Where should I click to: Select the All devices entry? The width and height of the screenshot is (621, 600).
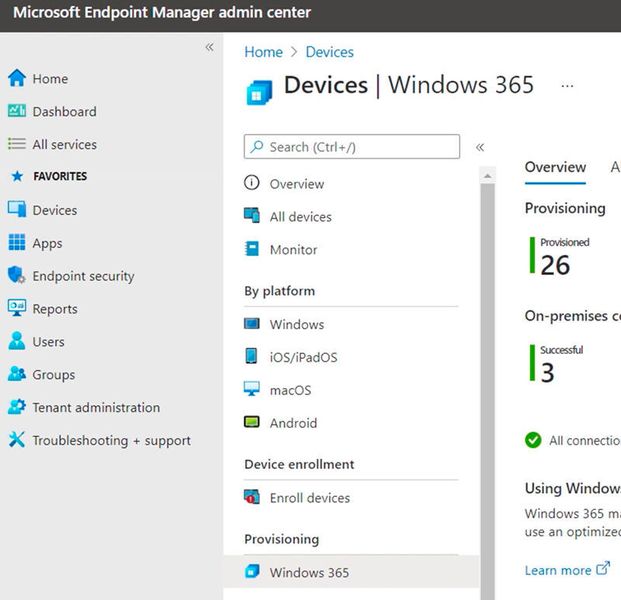301,217
